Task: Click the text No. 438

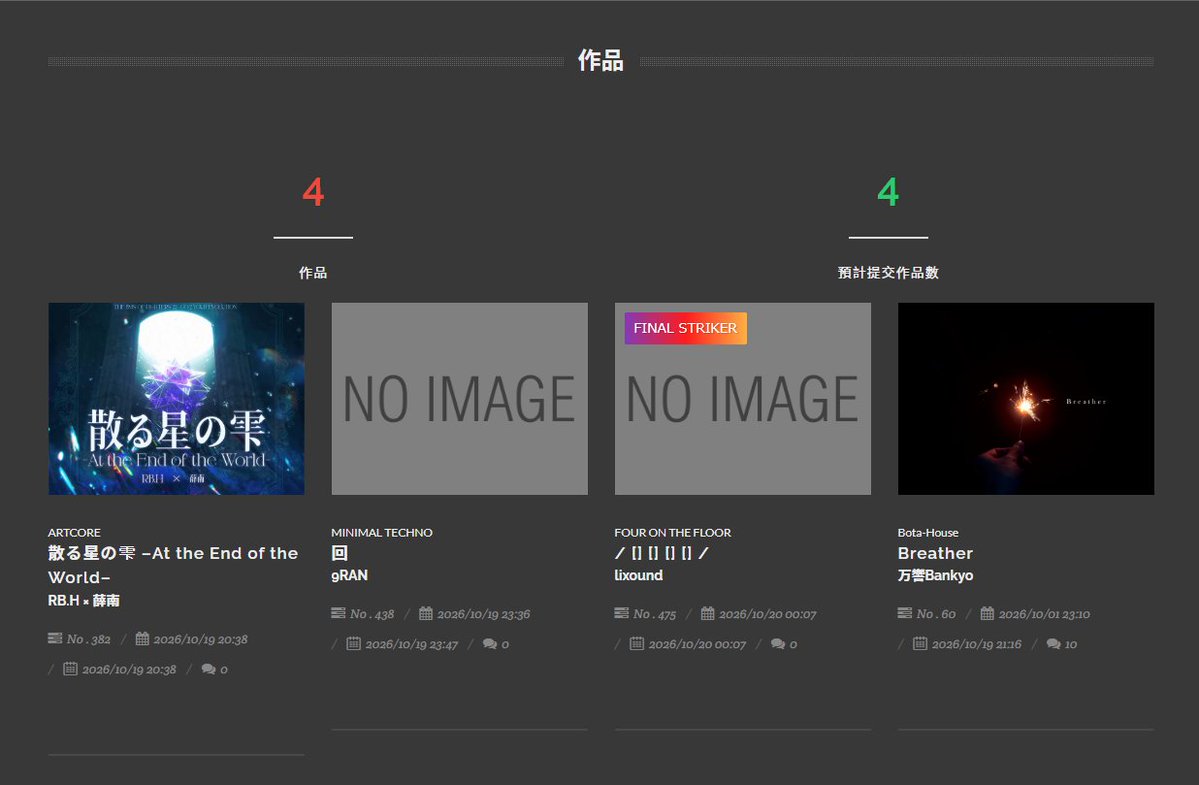Action: [x=372, y=614]
